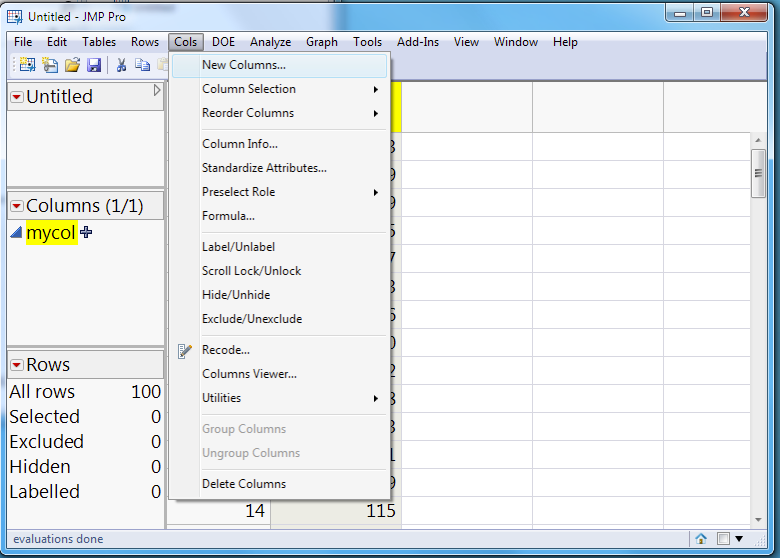Choose Exclude/Unexclude from the menu
The height and width of the screenshot is (558, 780).
[280, 319]
